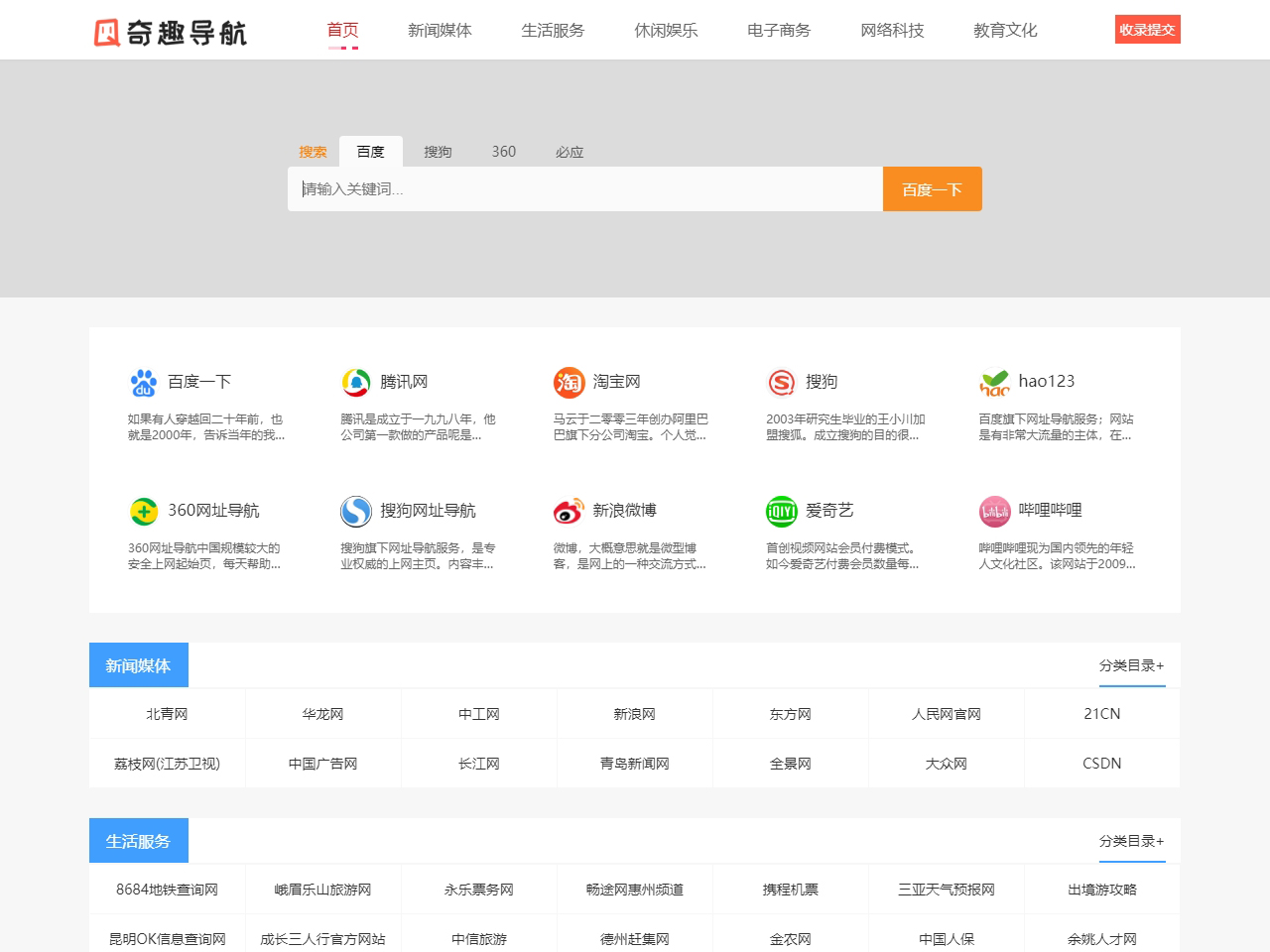
Task: Open Sina Weibo via its eye icon
Action: (569, 511)
